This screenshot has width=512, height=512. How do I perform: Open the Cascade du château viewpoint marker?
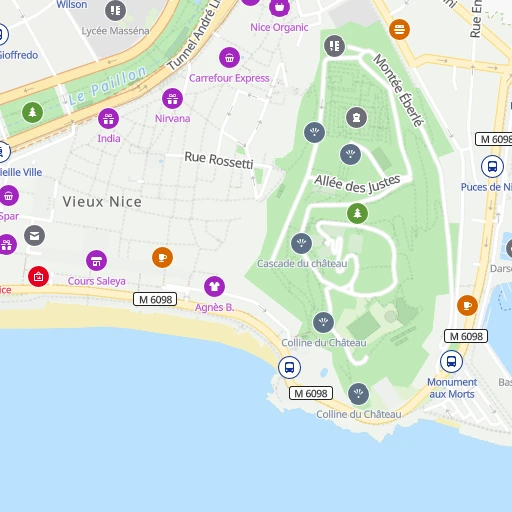tap(301, 243)
